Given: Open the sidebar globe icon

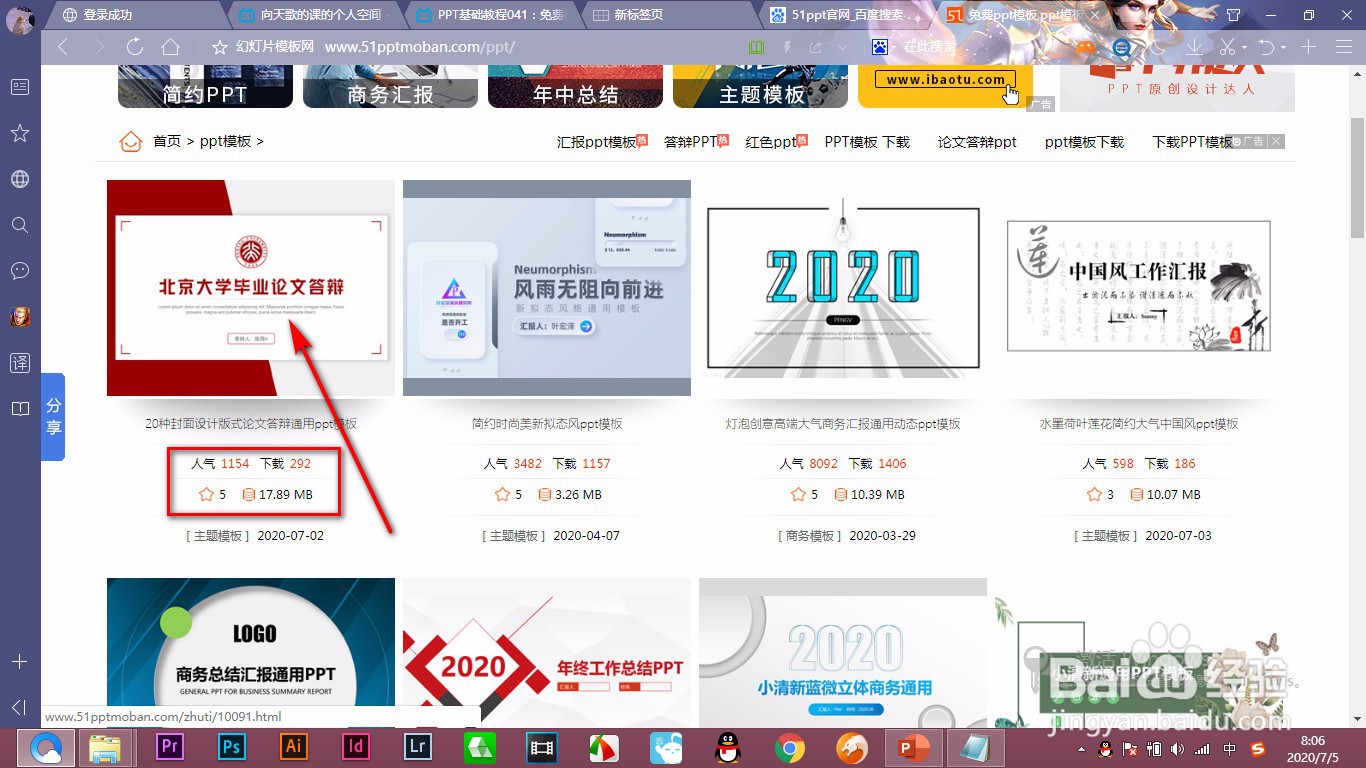Looking at the screenshot, I should click(x=20, y=179).
